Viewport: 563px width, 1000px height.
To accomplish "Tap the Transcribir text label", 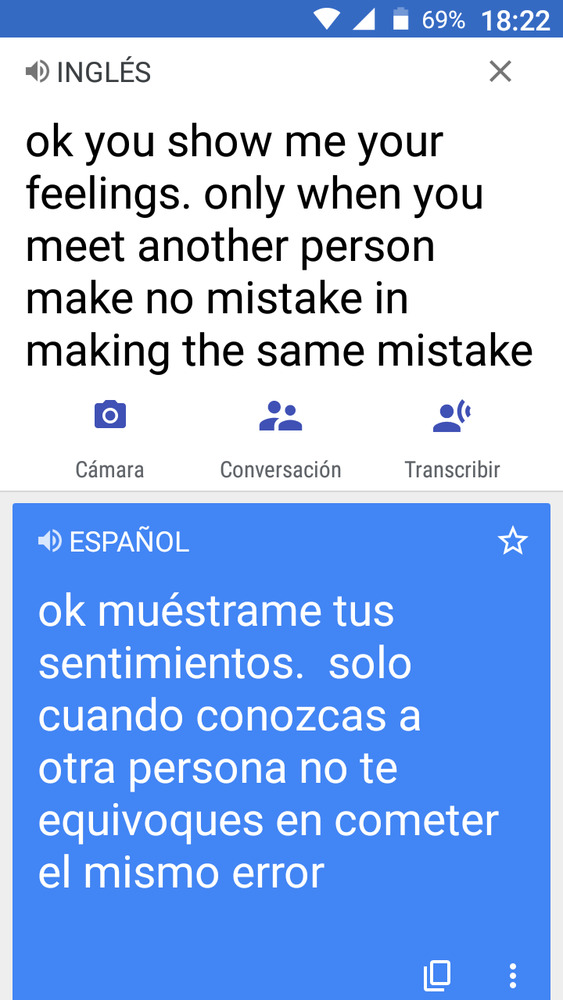I will 452,470.
